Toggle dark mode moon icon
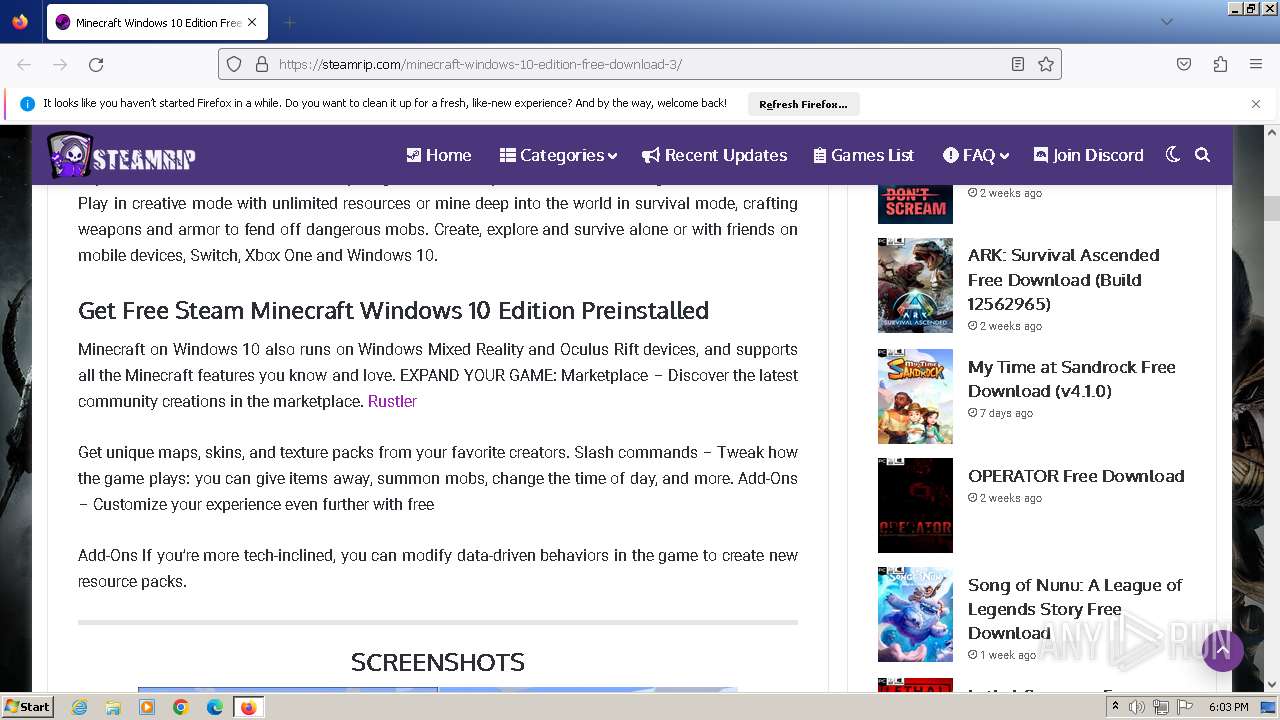 click(x=1173, y=155)
